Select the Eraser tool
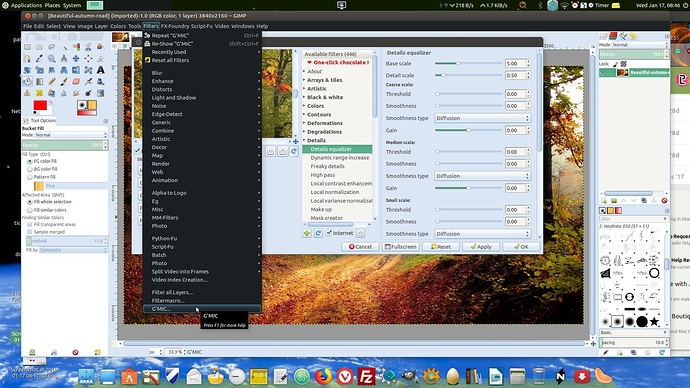This screenshot has width=690, height=388. (x=76, y=81)
